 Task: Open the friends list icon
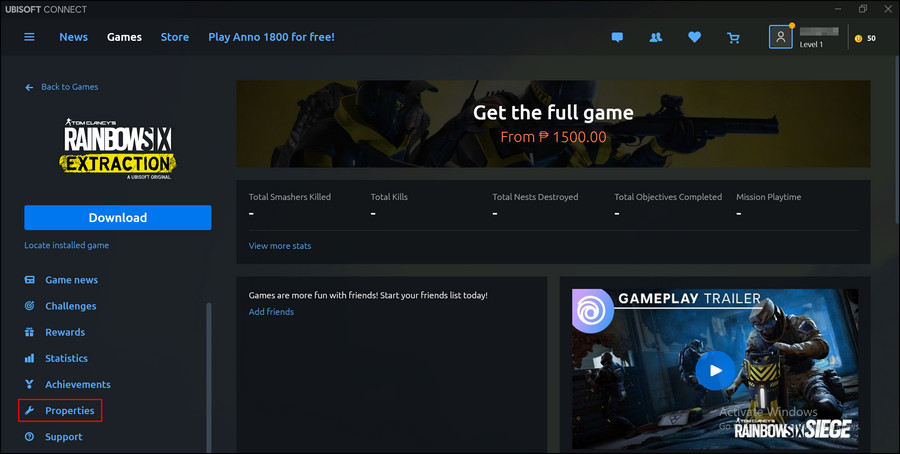(655, 37)
